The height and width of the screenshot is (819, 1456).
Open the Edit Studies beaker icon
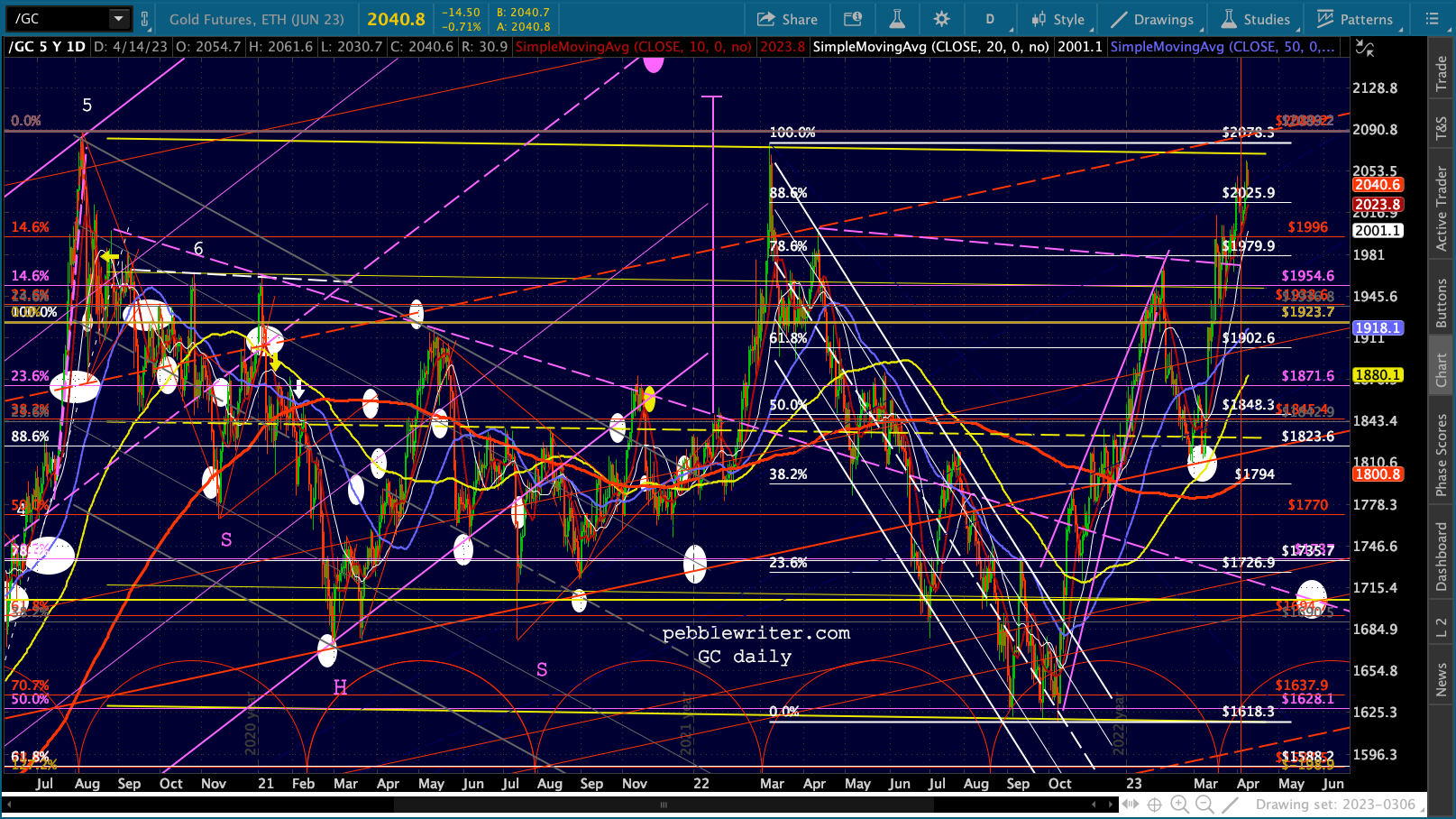click(x=896, y=19)
